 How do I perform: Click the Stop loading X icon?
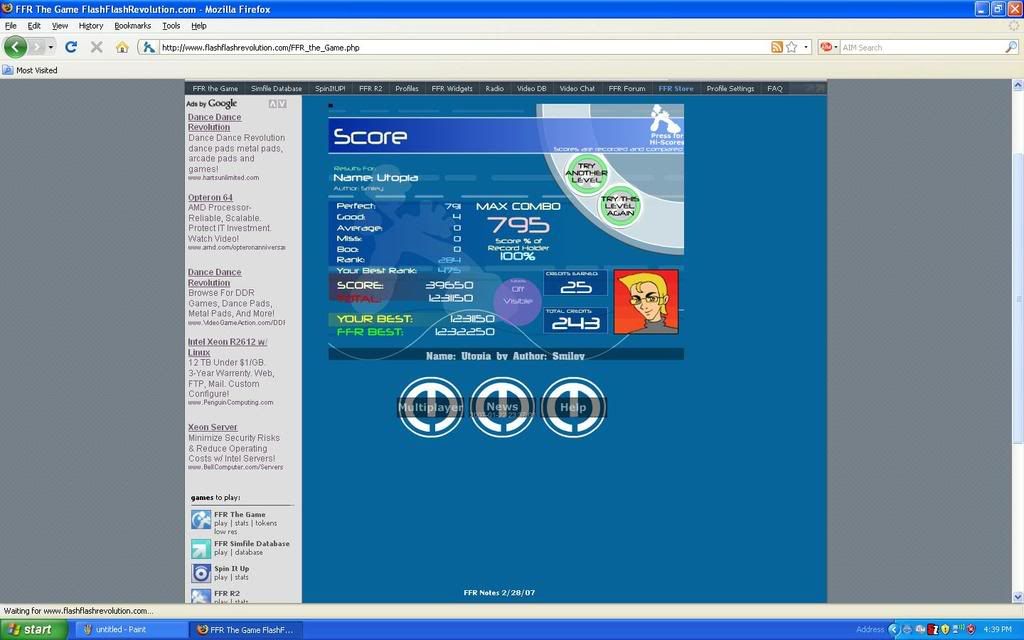tap(96, 47)
